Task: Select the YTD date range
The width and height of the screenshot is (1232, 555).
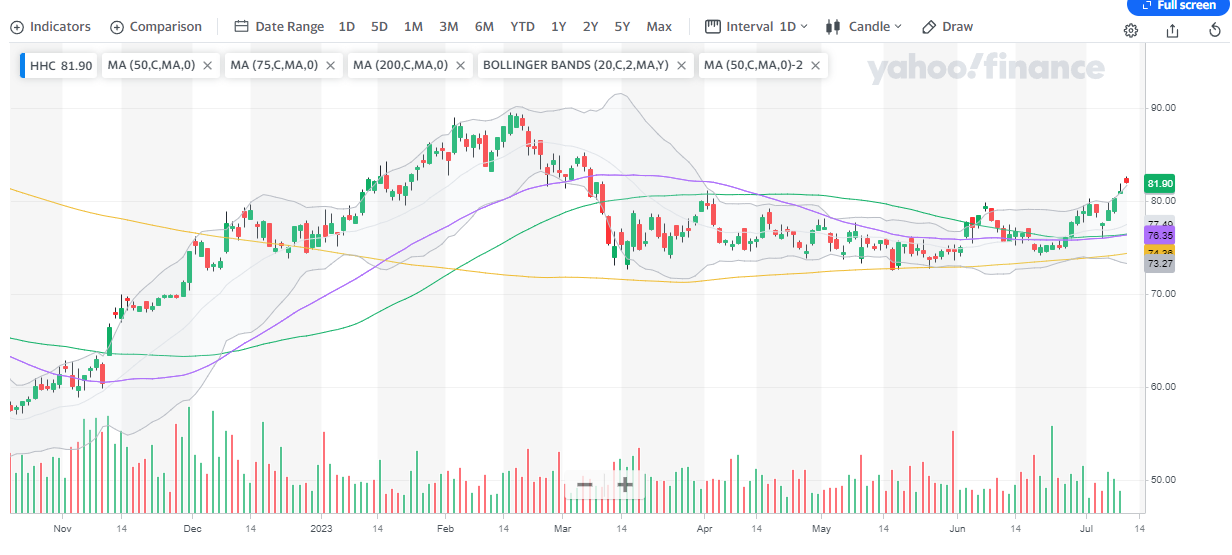Action: pos(522,27)
